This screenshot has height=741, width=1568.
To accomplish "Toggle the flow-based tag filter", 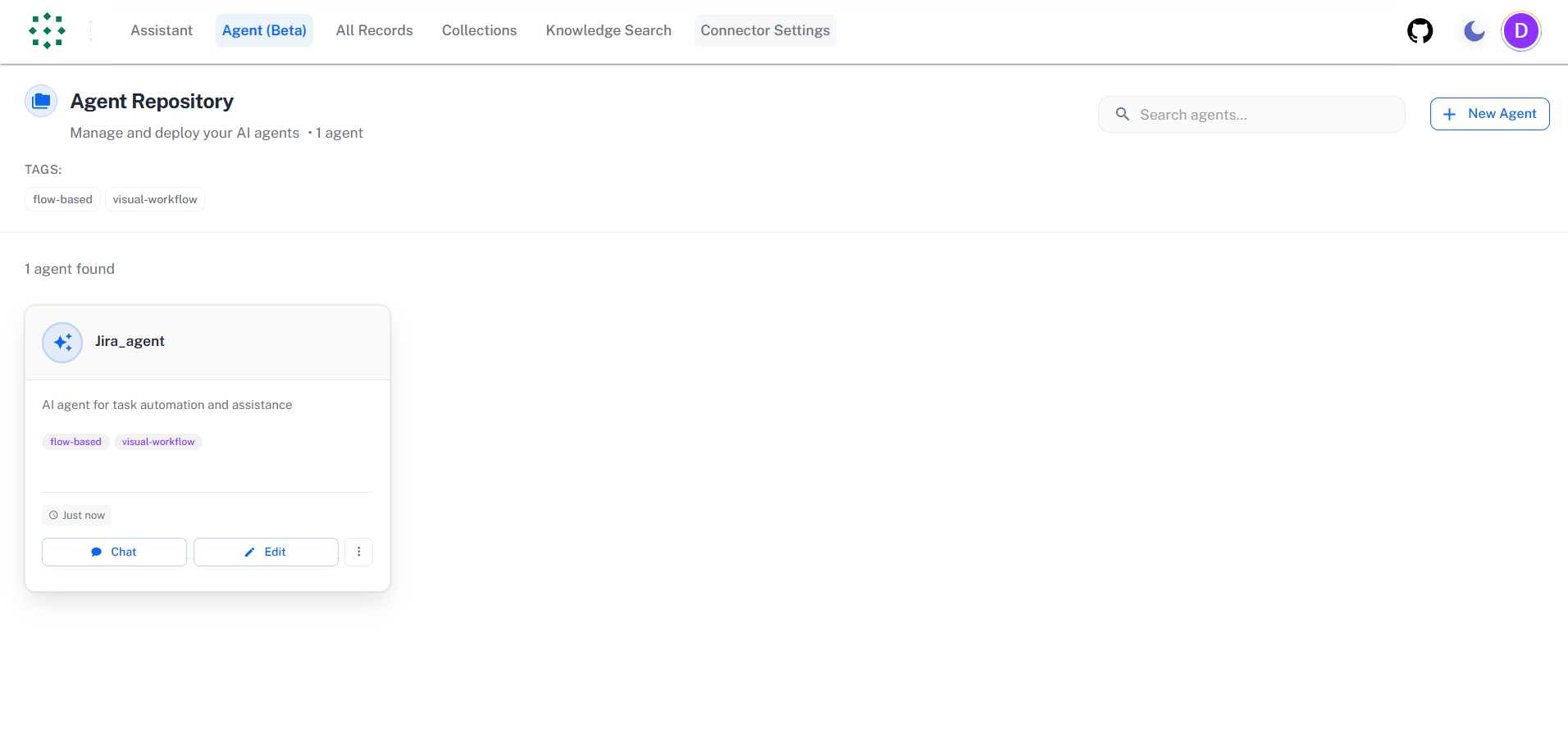I will pos(62,198).
